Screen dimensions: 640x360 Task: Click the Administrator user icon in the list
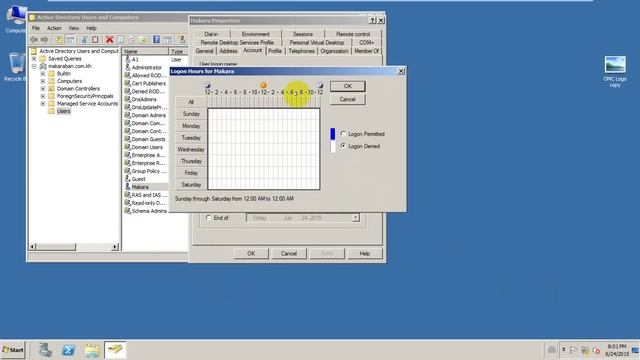click(127, 67)
